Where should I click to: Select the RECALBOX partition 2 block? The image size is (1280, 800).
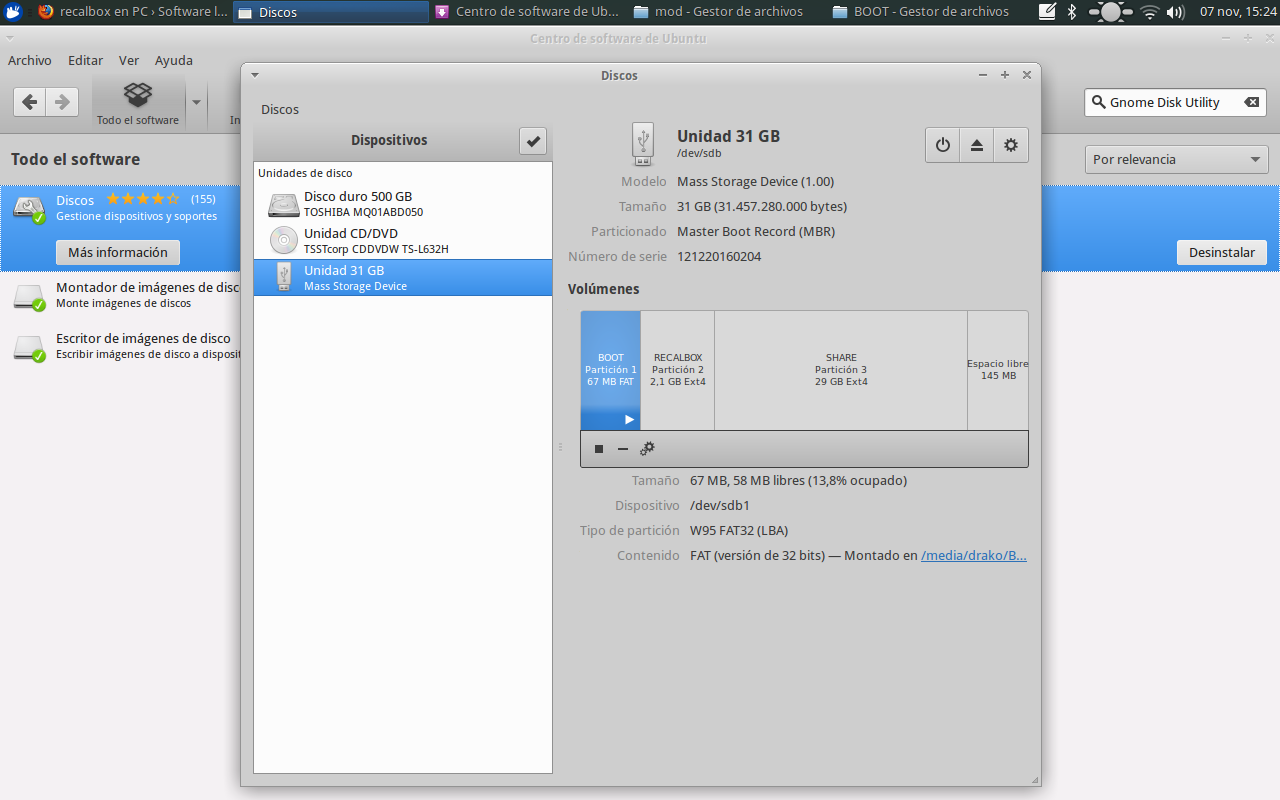click(x=678, y=370)
